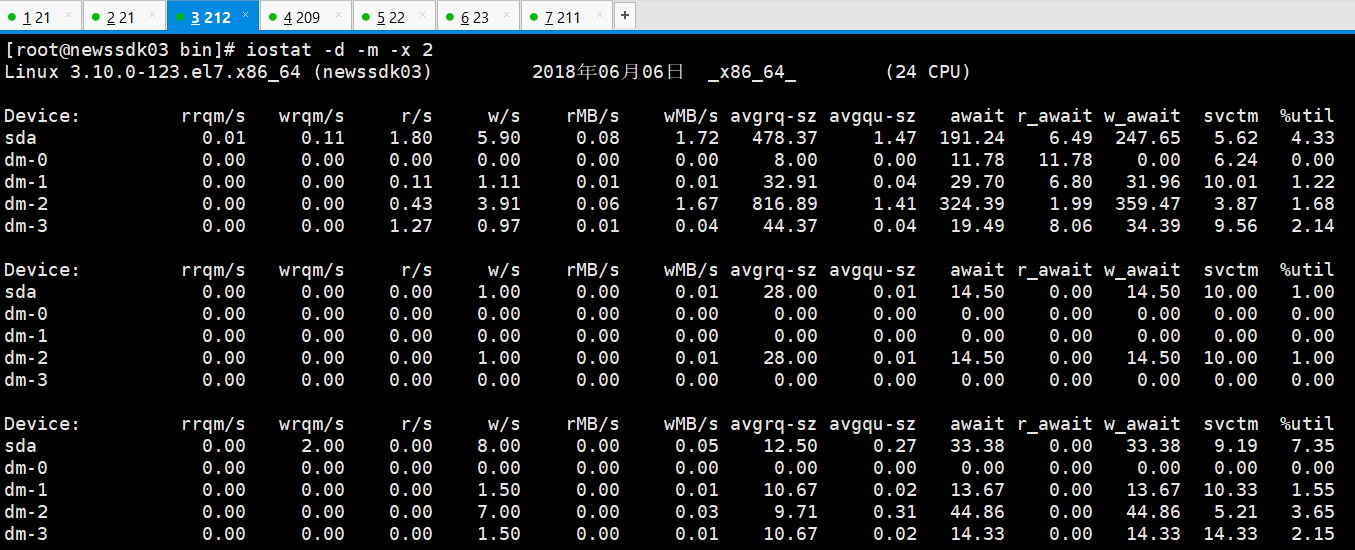Click the avgqu-sz value "1.41"
Viewport: 1355px width, 550px height.
click(895, 204)
